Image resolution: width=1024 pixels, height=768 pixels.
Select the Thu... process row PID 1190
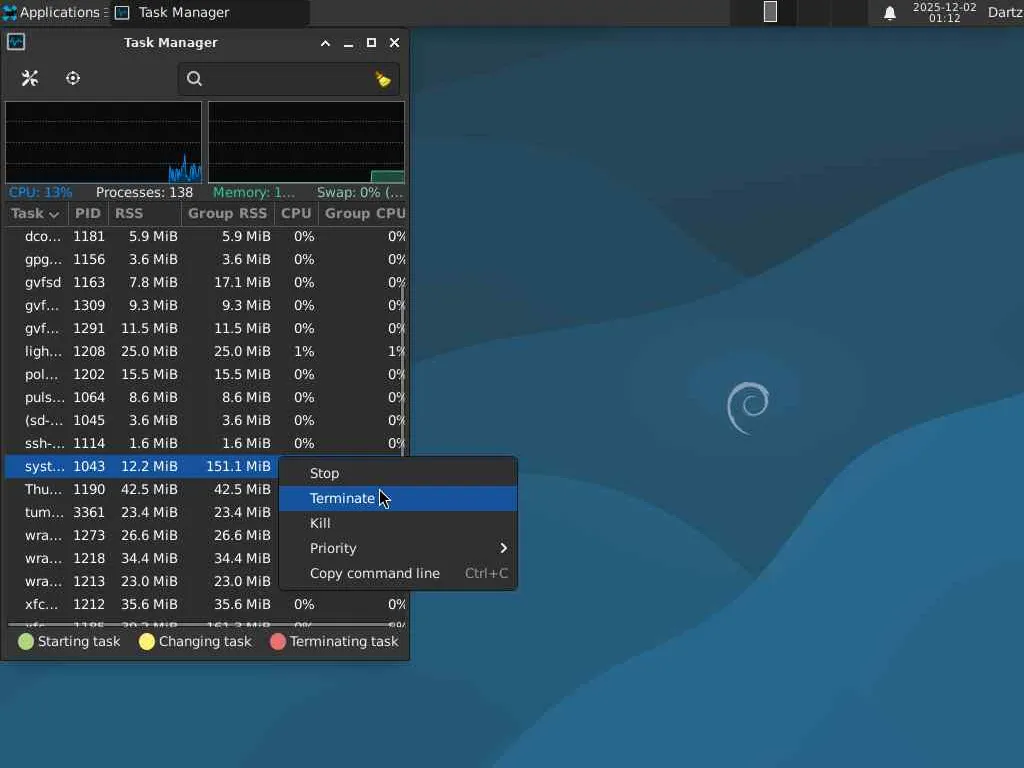tap(142, 489)
